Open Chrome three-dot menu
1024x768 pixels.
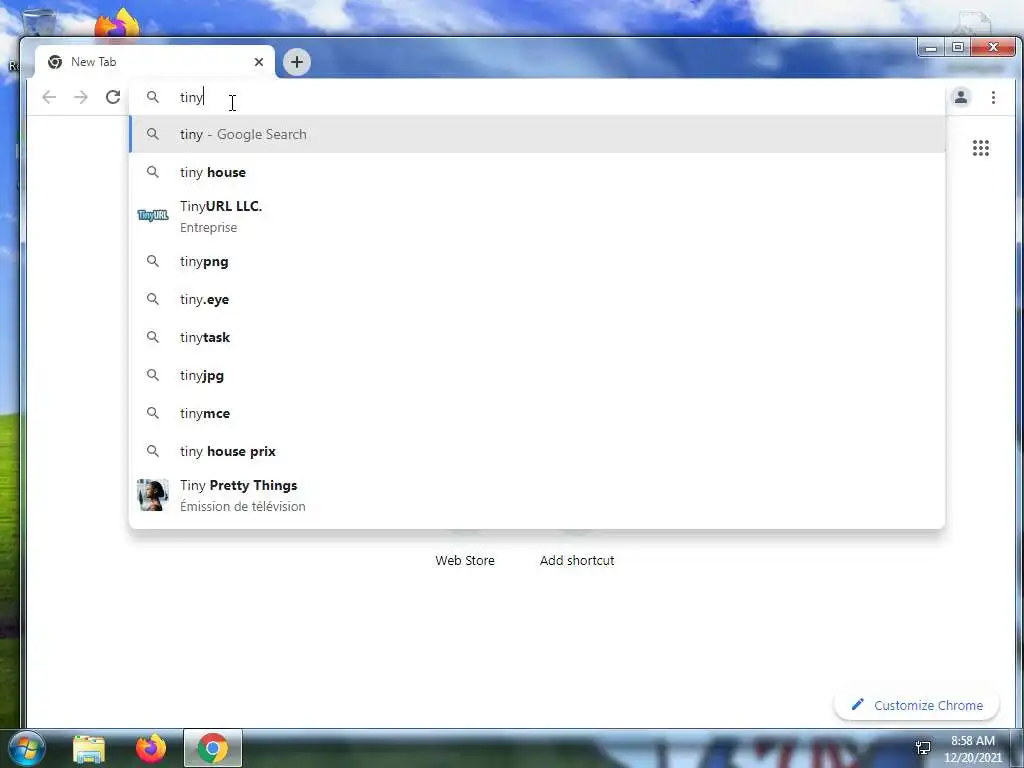pos(993,97)
